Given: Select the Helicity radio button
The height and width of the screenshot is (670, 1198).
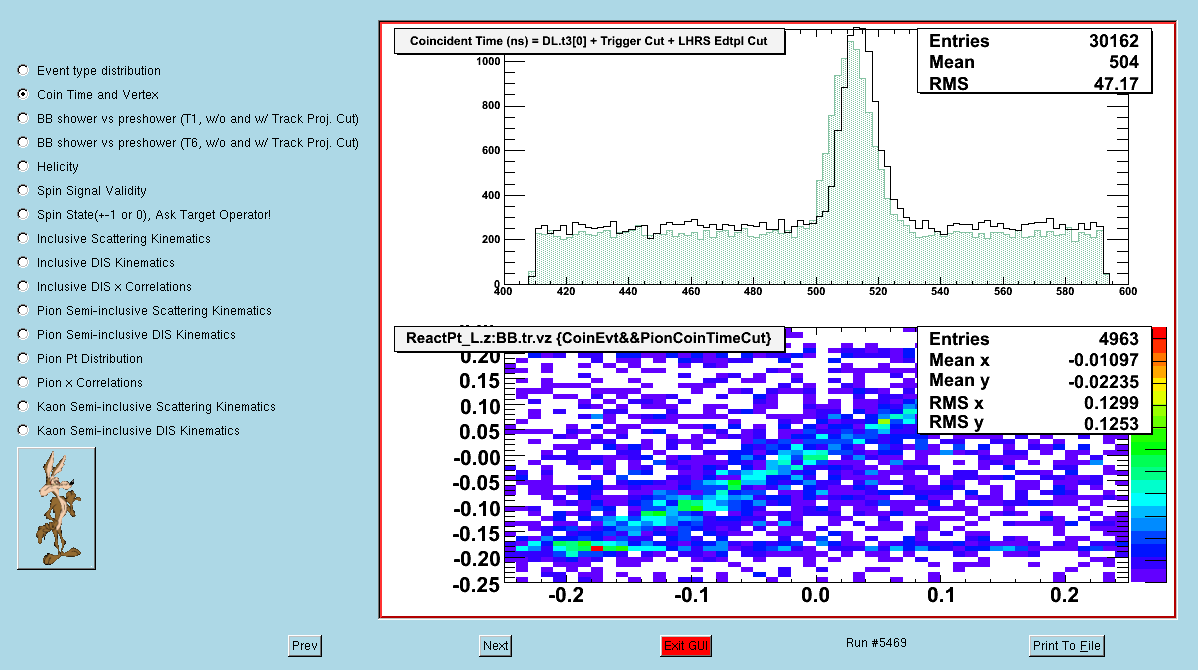Looking at the screenshot, I should coord(23,166).
